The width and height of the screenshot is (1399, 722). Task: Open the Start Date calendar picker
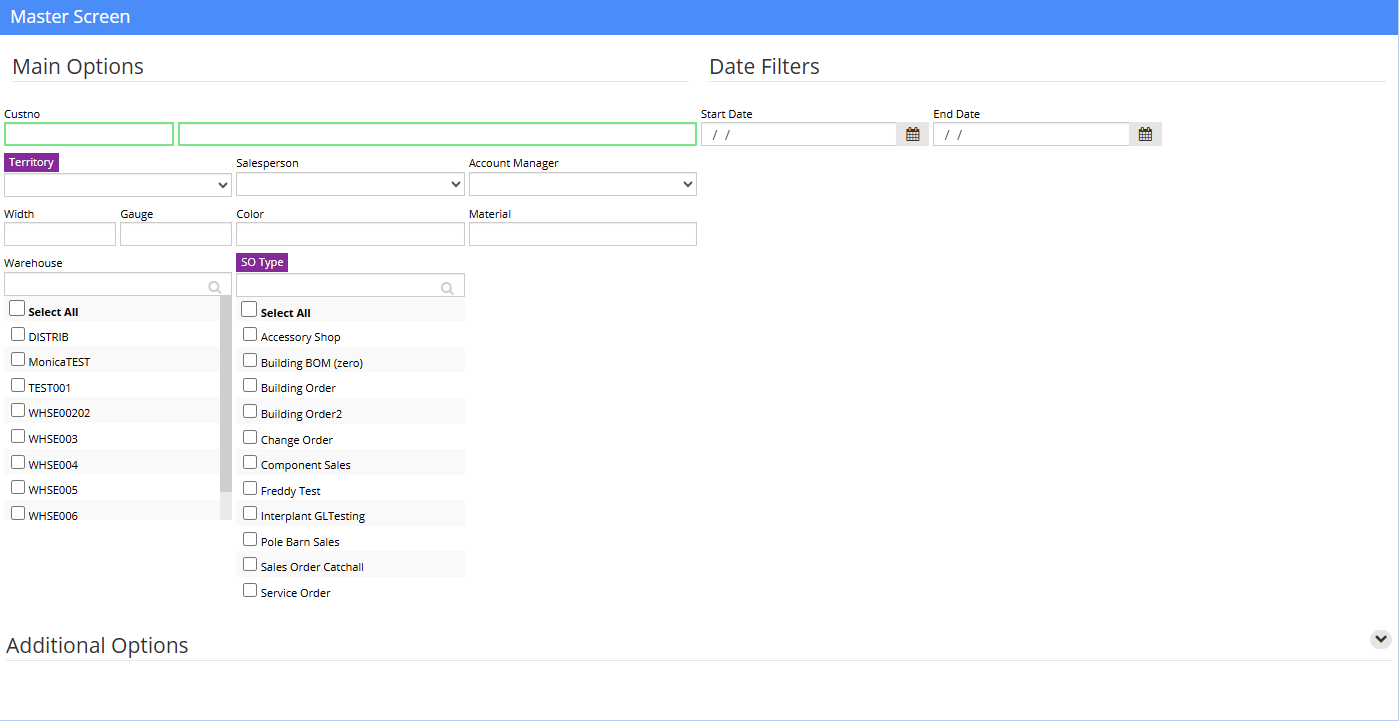point(912,134)
